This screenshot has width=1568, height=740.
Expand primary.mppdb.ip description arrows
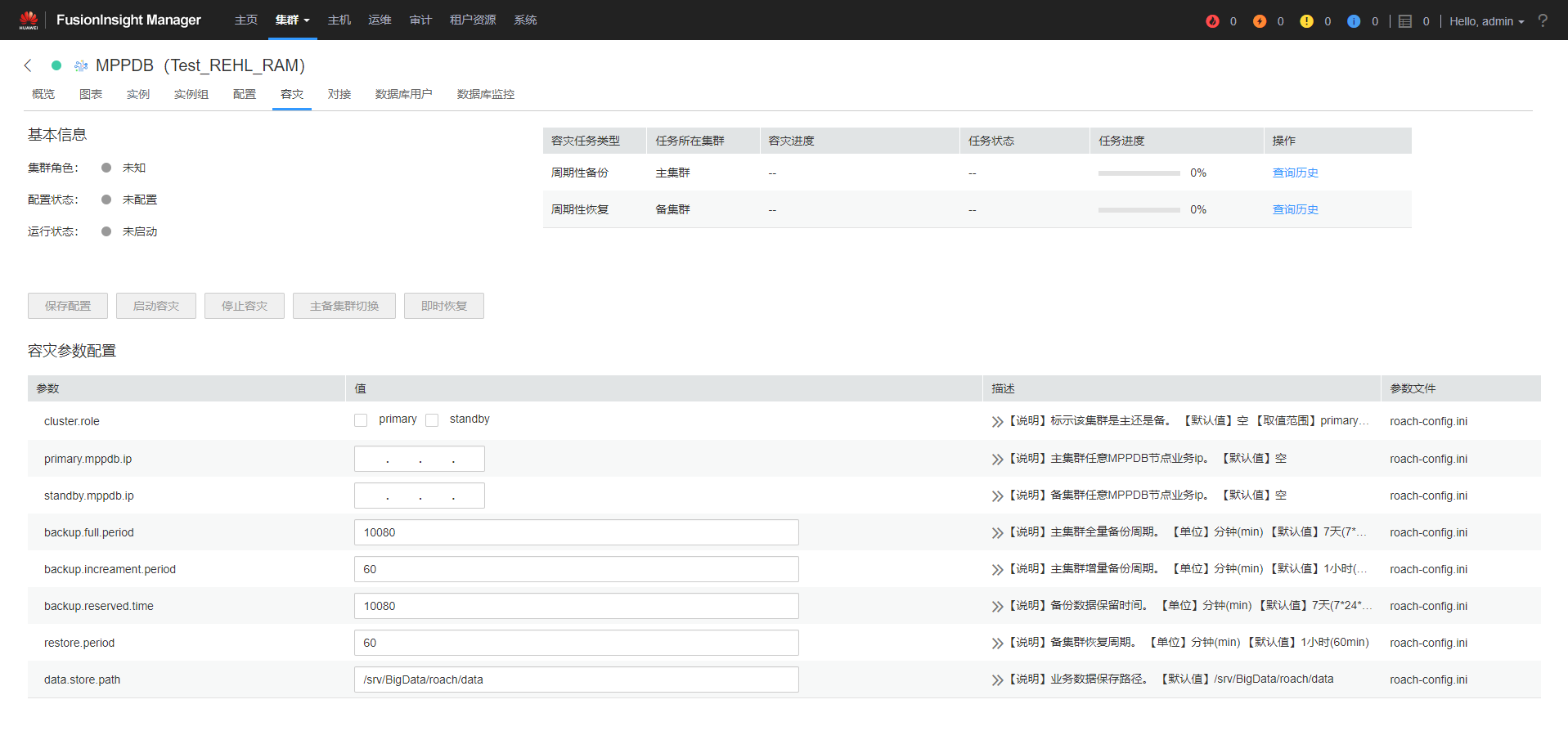pyautogui.click(x=998, y=460)
